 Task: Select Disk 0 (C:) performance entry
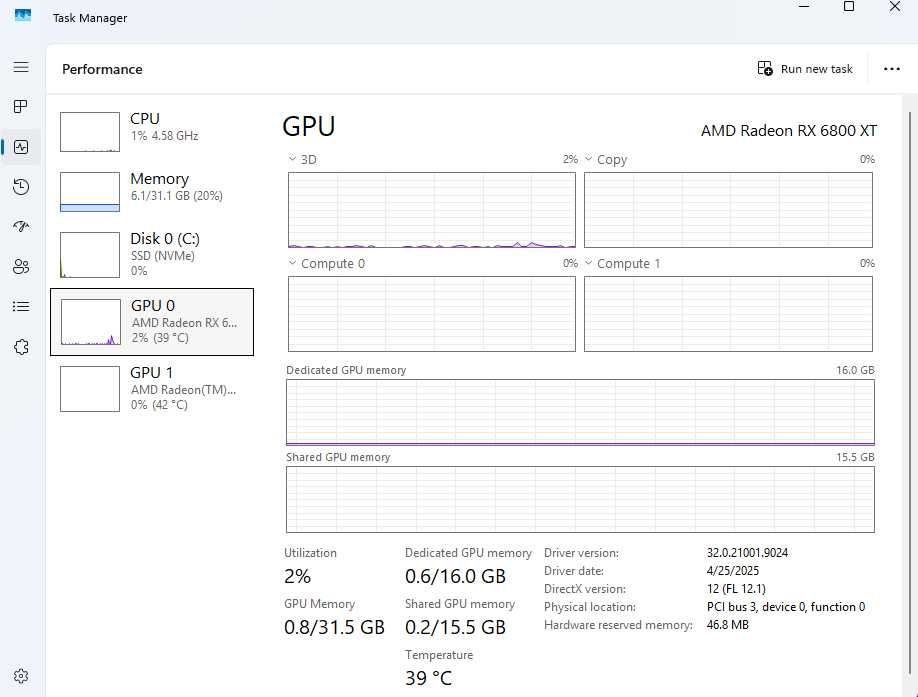tap(152, 255)
